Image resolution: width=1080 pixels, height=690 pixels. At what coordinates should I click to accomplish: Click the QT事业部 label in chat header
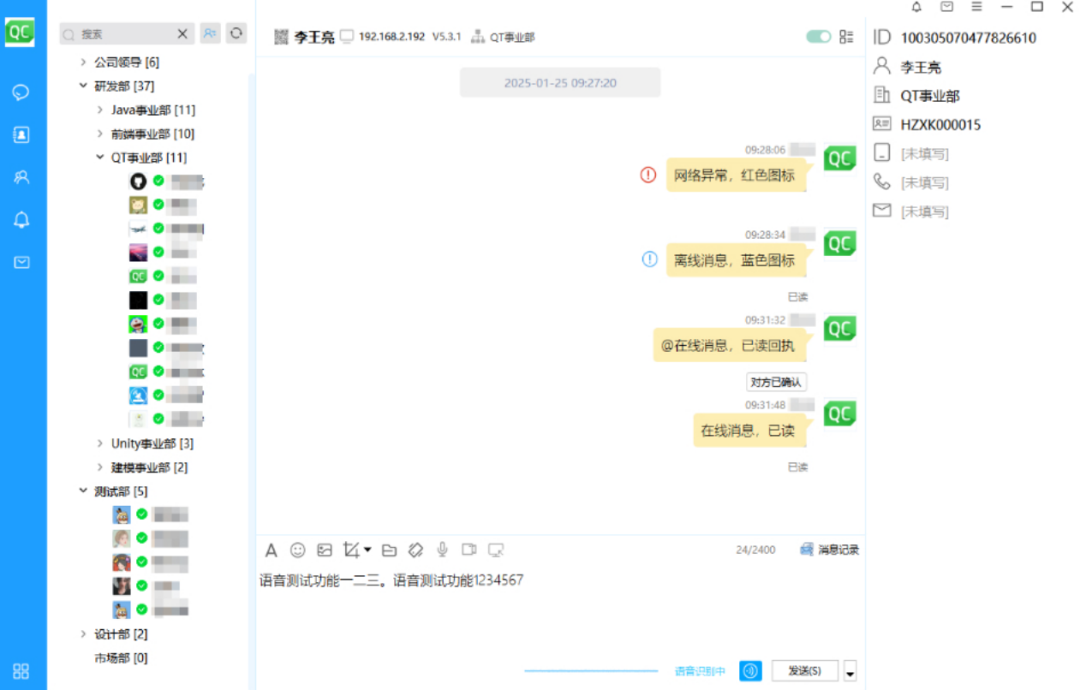(512, 37)
